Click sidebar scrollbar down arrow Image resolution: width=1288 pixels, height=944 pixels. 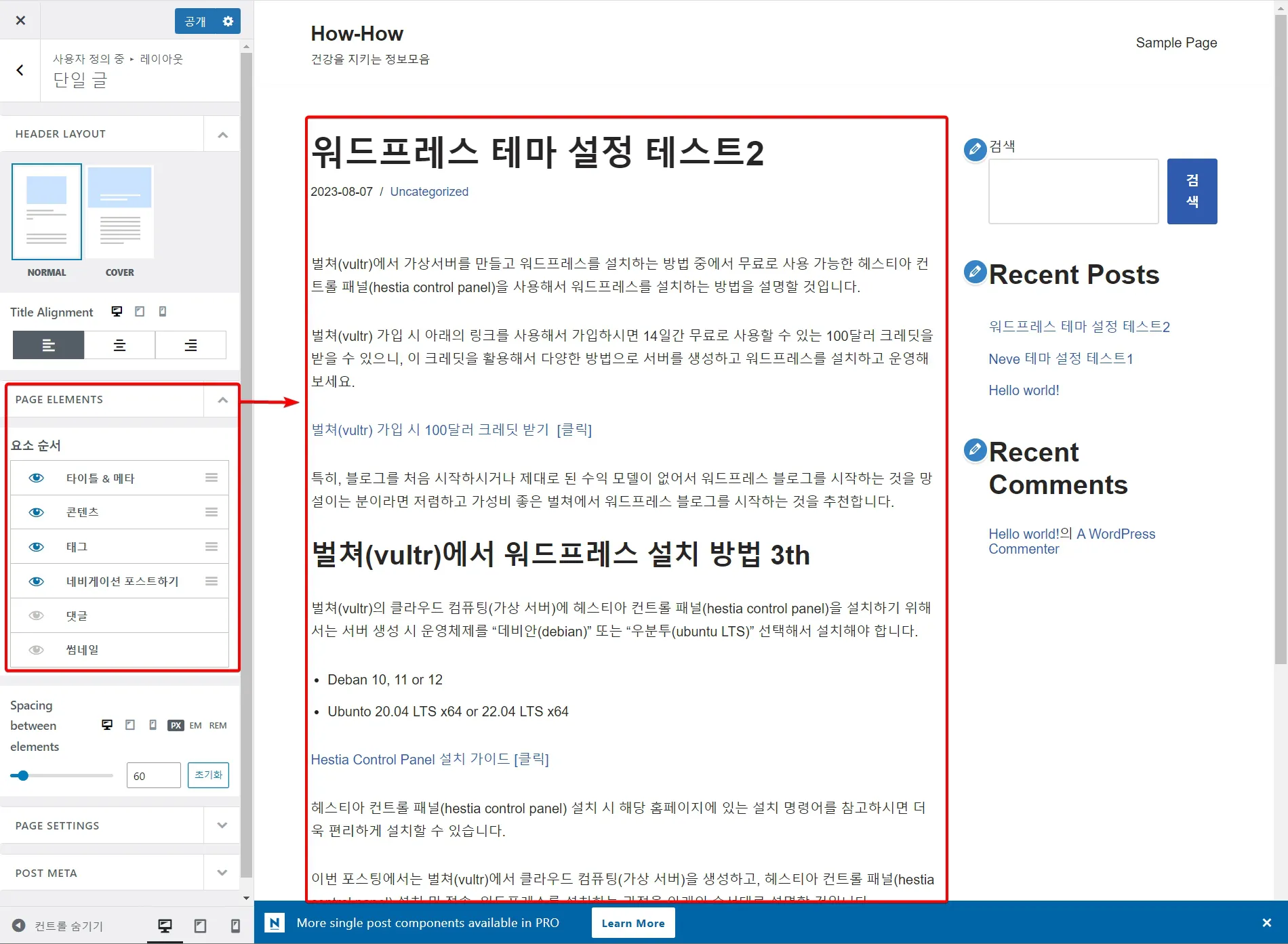tap(246, 899)
